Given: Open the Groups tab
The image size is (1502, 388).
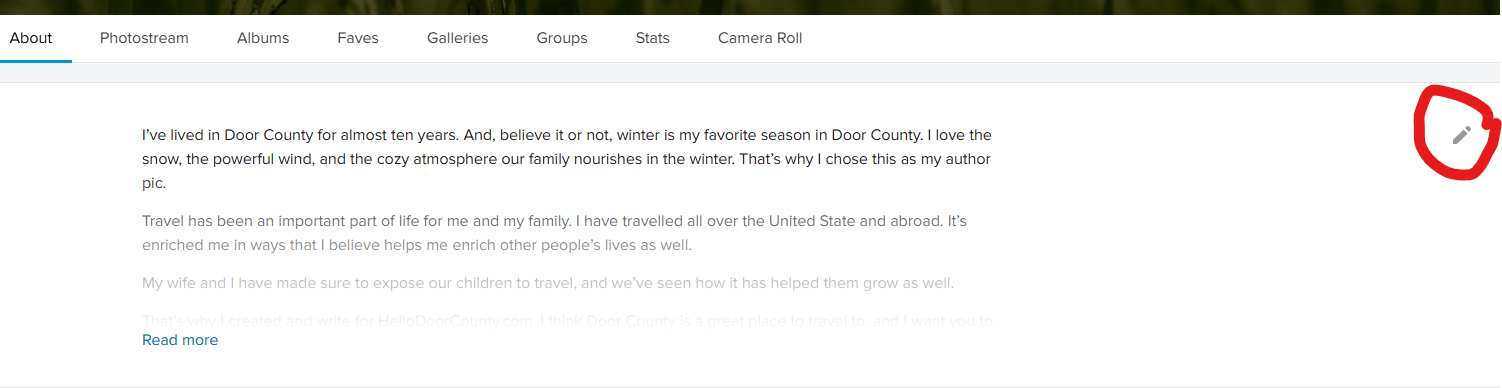Looking at the screenshot, I should pyautogui.click(x=562, y=38).
